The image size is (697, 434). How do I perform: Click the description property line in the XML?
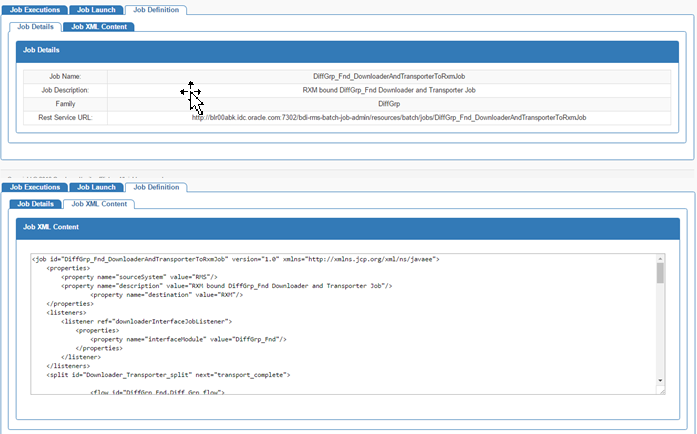(x=227, y=286)
